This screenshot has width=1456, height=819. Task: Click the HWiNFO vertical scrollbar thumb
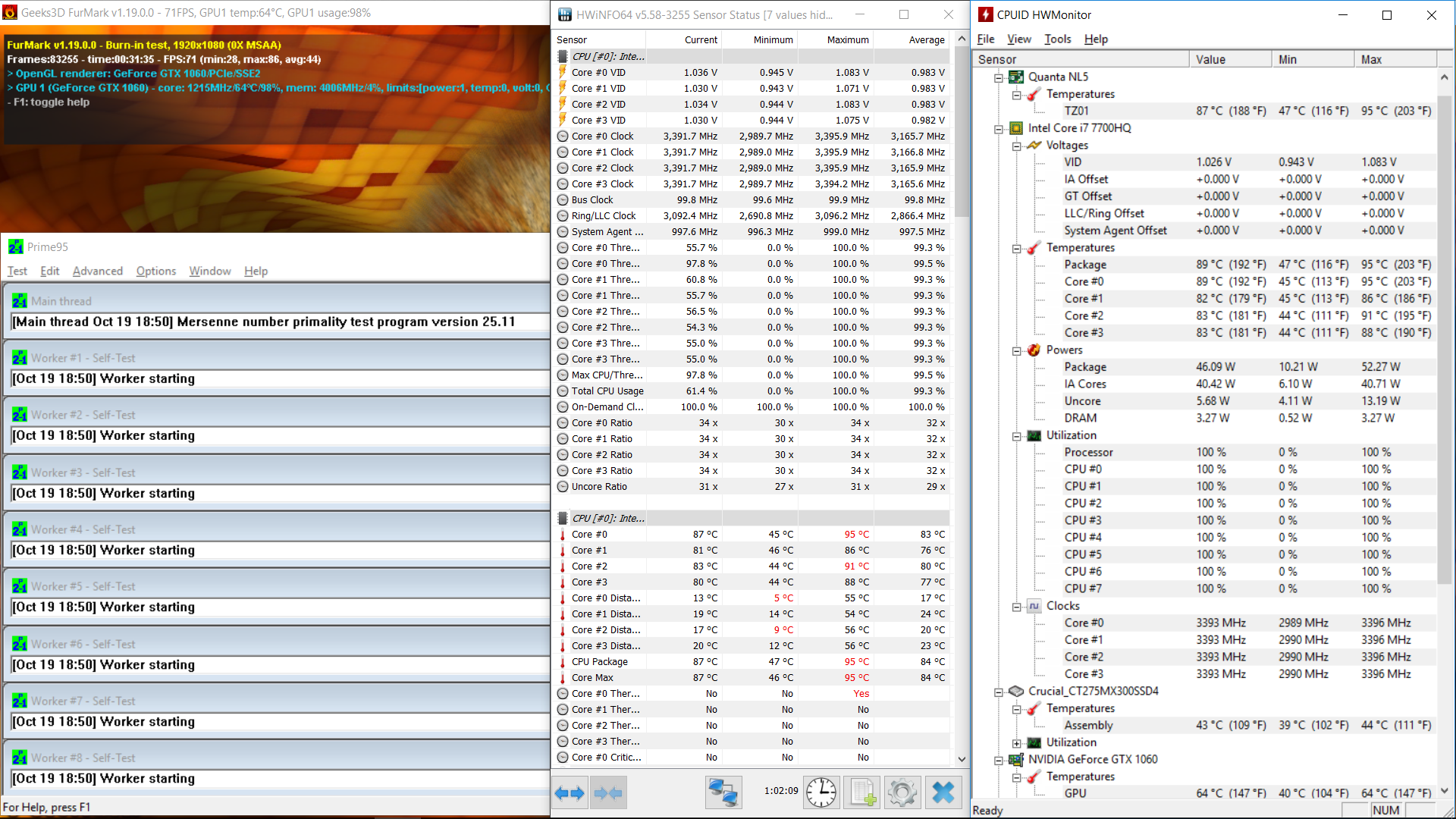click(x=962, y=133)
